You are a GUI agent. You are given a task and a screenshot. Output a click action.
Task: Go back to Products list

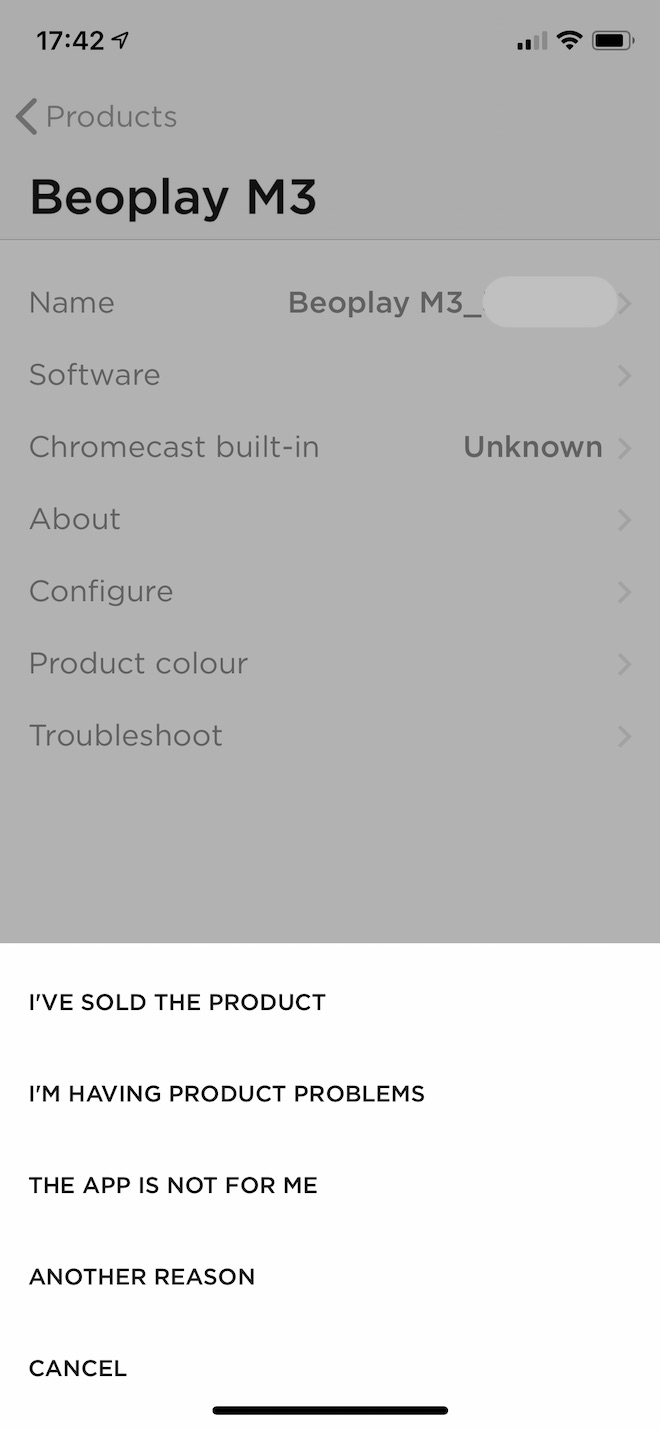point(111,117)
